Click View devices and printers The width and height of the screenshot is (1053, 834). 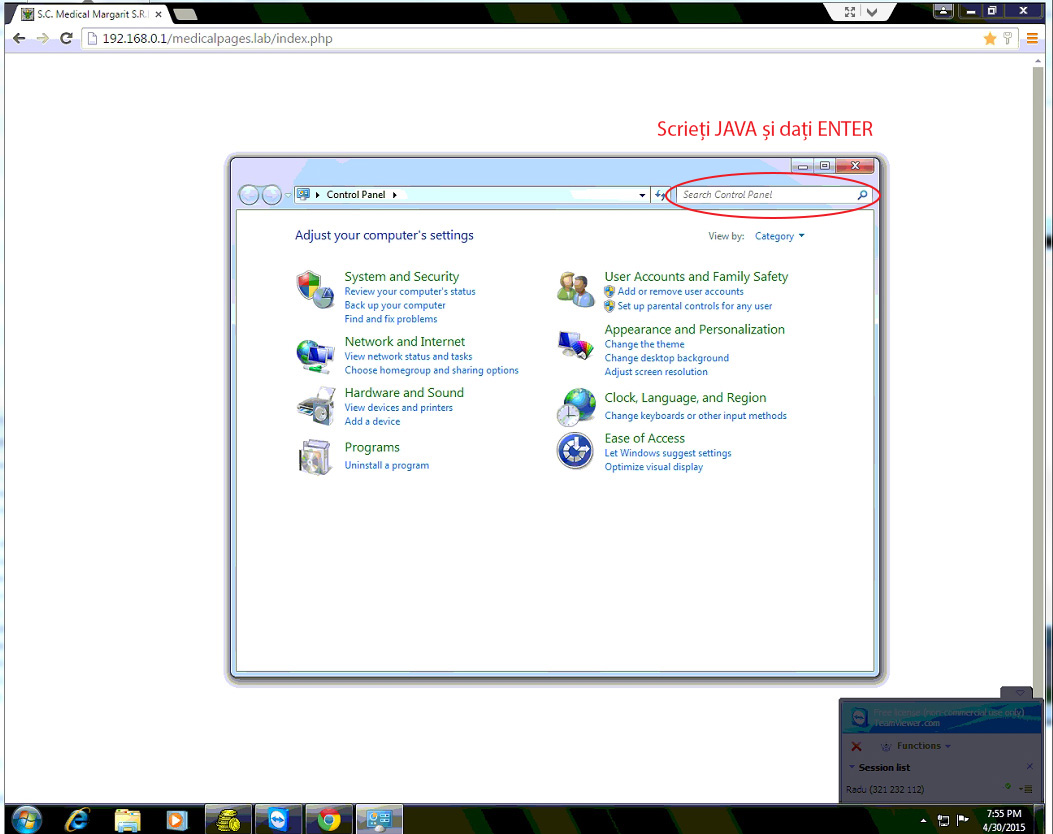click(398, 408)
